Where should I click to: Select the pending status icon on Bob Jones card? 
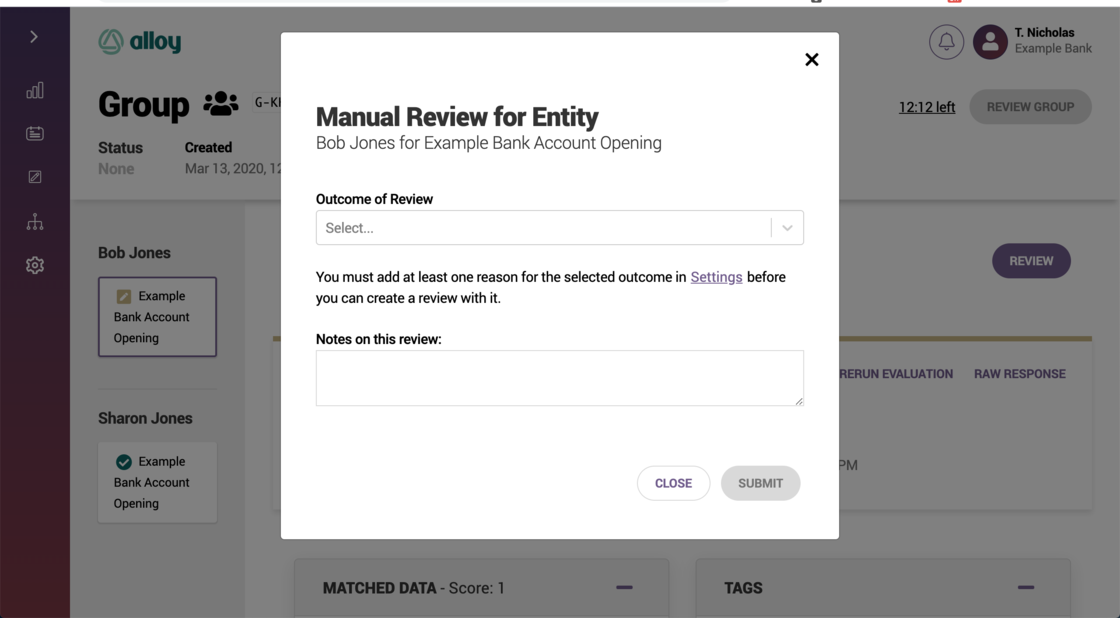[125, 296]
